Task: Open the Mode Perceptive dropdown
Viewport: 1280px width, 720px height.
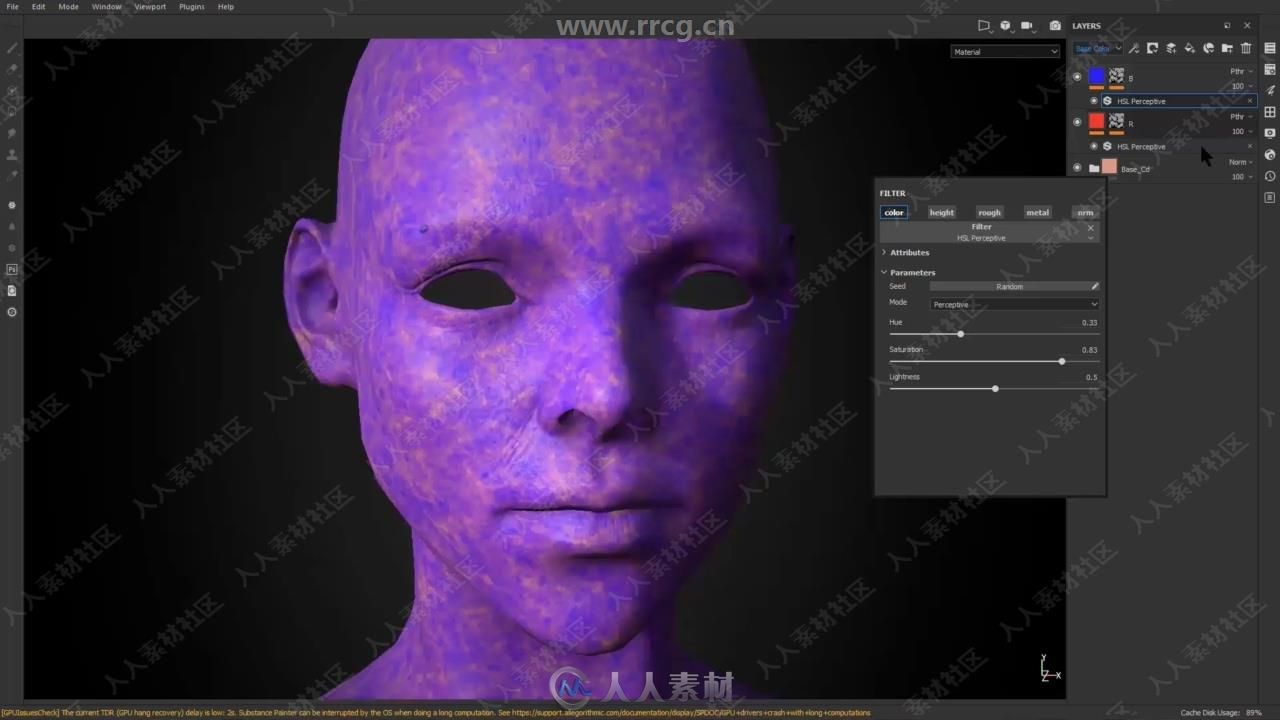Action: 1014,304
